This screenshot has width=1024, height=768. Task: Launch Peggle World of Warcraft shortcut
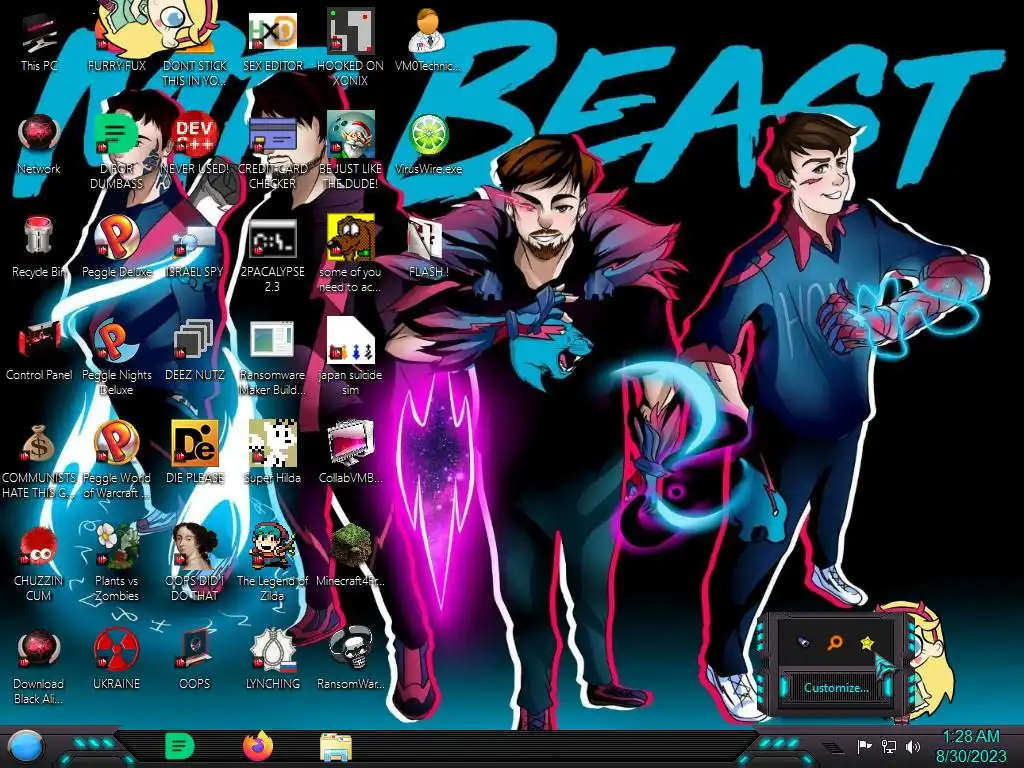point(116,443)
